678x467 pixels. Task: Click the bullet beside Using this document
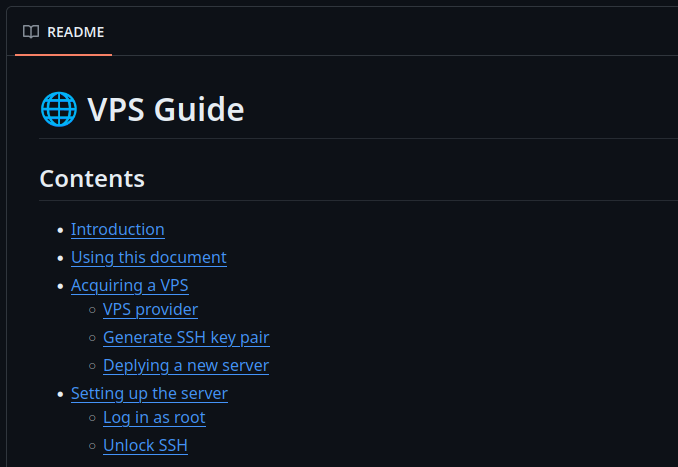(x=59, y=258)
